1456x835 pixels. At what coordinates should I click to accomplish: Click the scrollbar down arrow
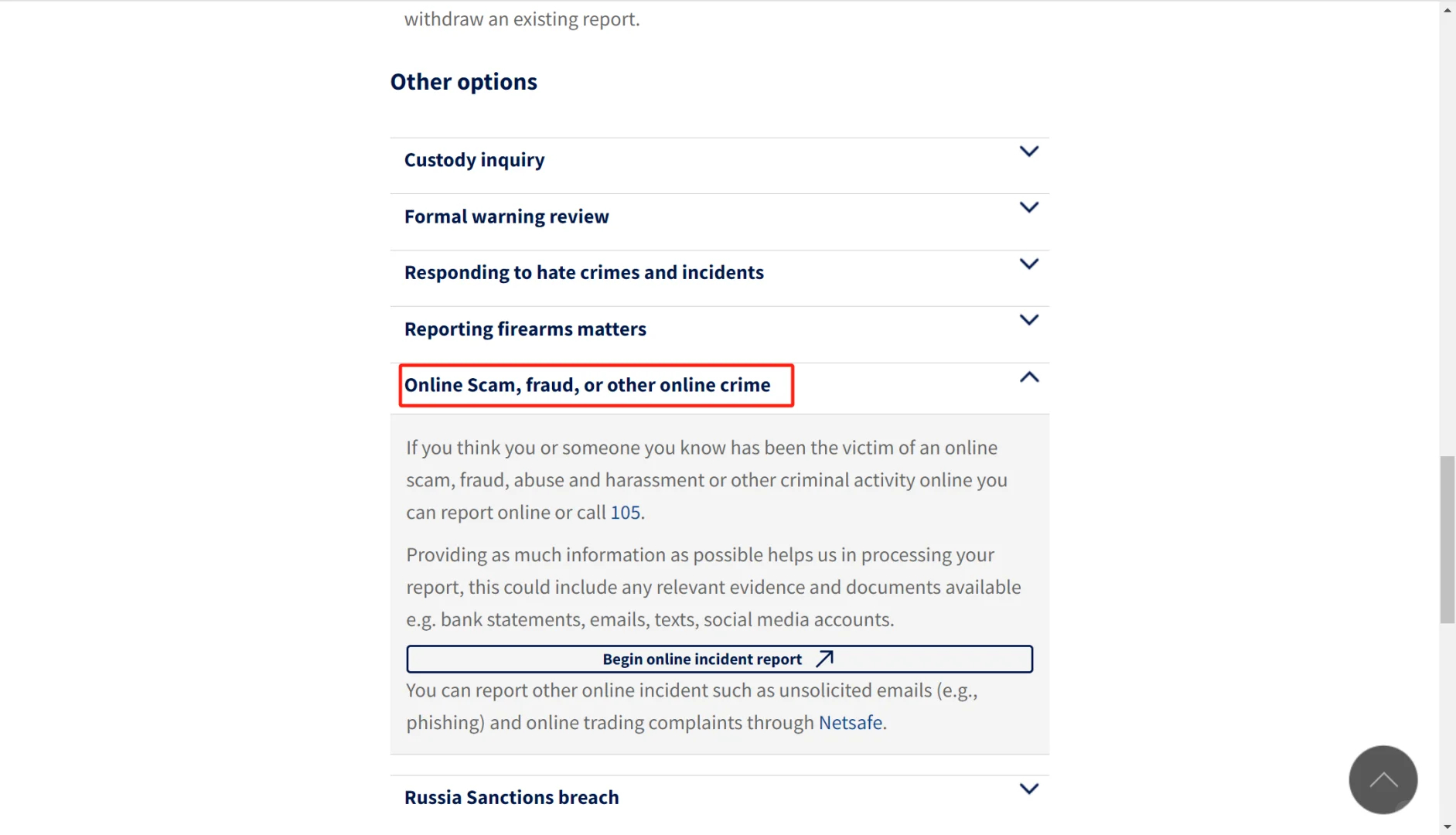(x=1447, y=826)
